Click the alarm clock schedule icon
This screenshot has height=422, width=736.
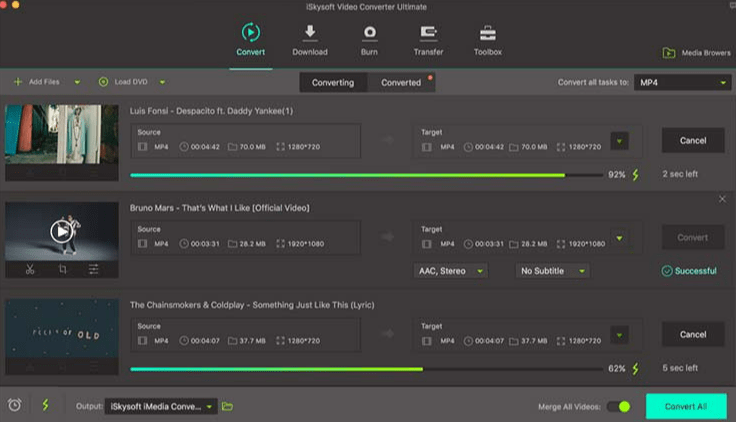(x=15, y=405)
